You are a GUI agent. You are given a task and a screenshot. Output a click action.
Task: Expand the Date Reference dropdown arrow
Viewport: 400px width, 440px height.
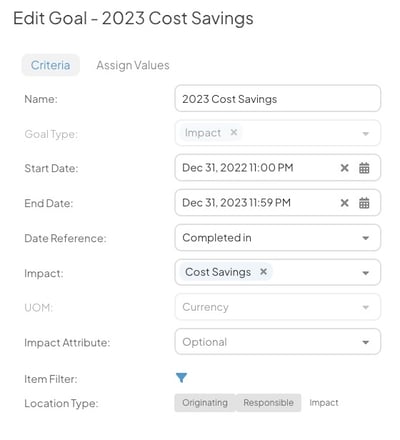(x=366, y=238)
